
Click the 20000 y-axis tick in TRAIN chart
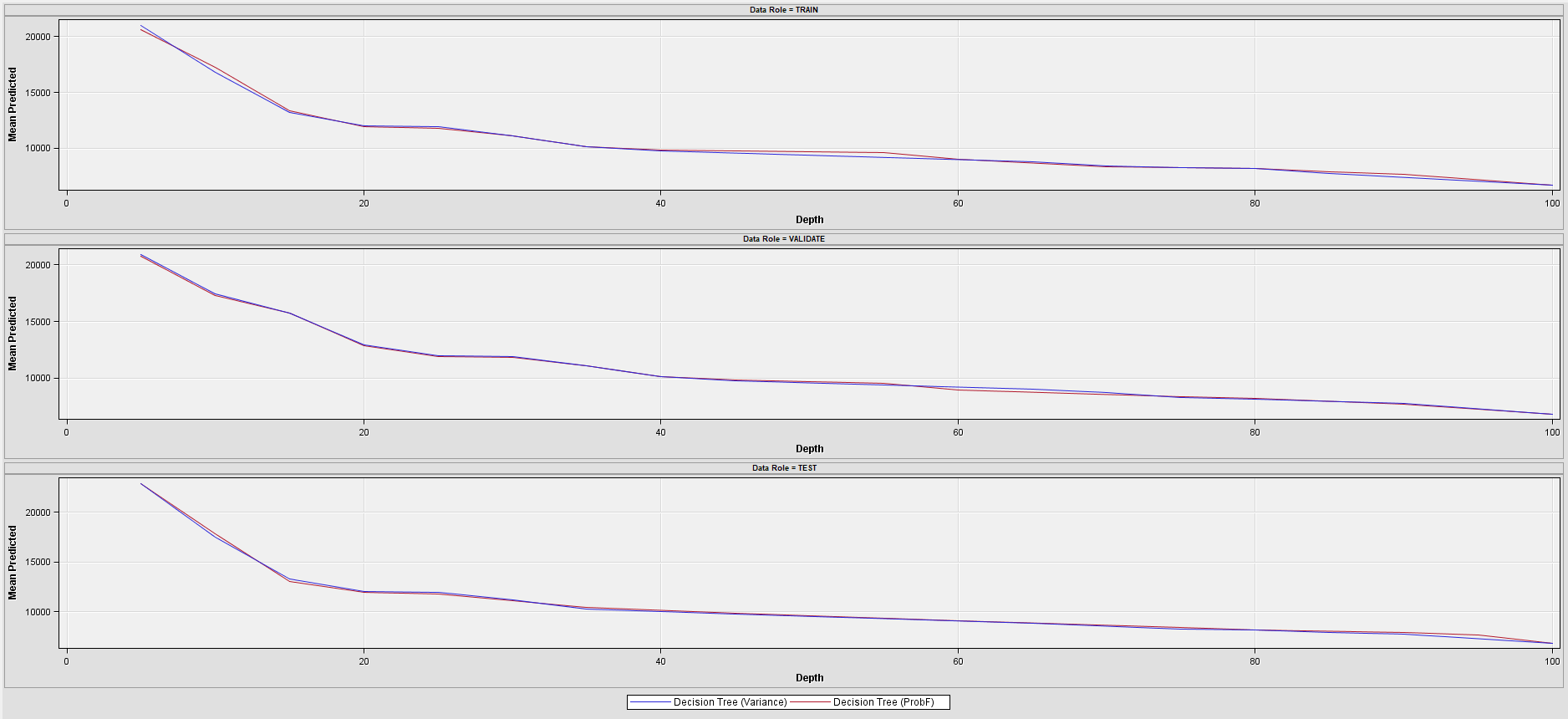(x=38, y=37)
